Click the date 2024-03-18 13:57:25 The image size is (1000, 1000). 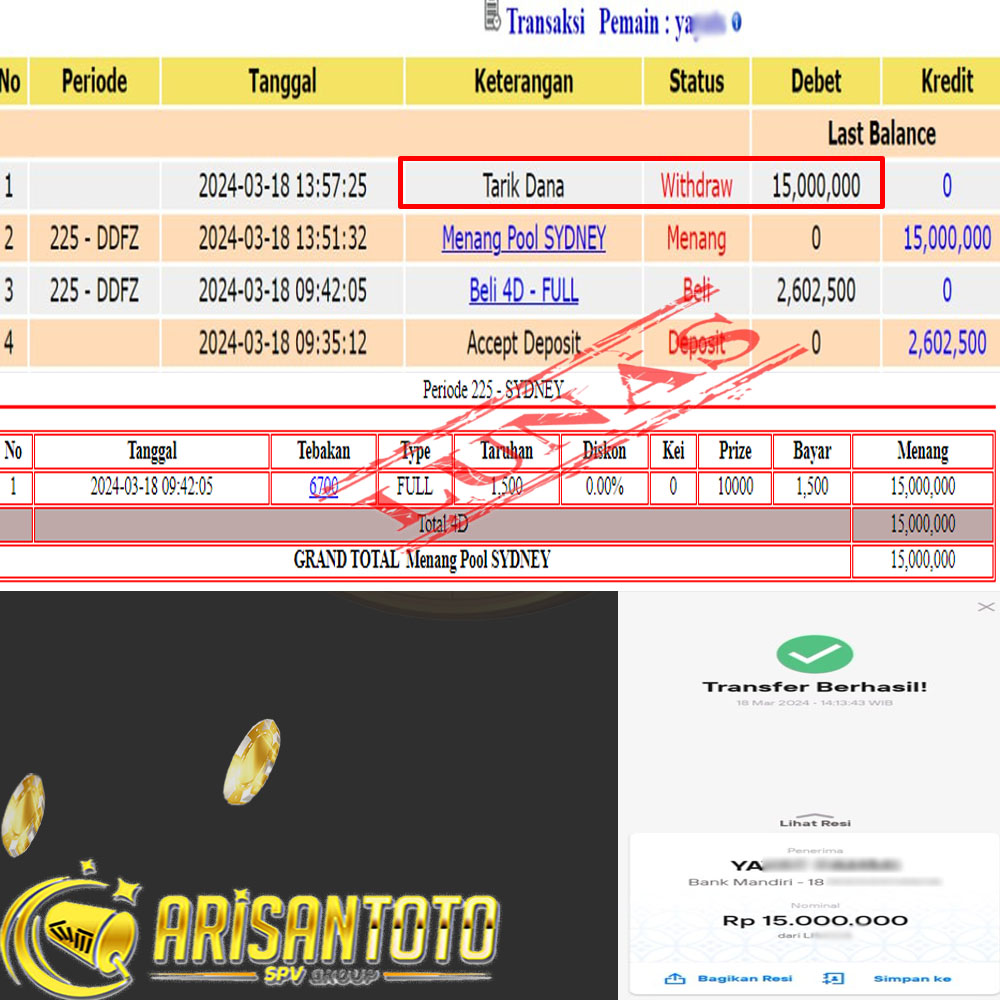(x=283, y=186)
